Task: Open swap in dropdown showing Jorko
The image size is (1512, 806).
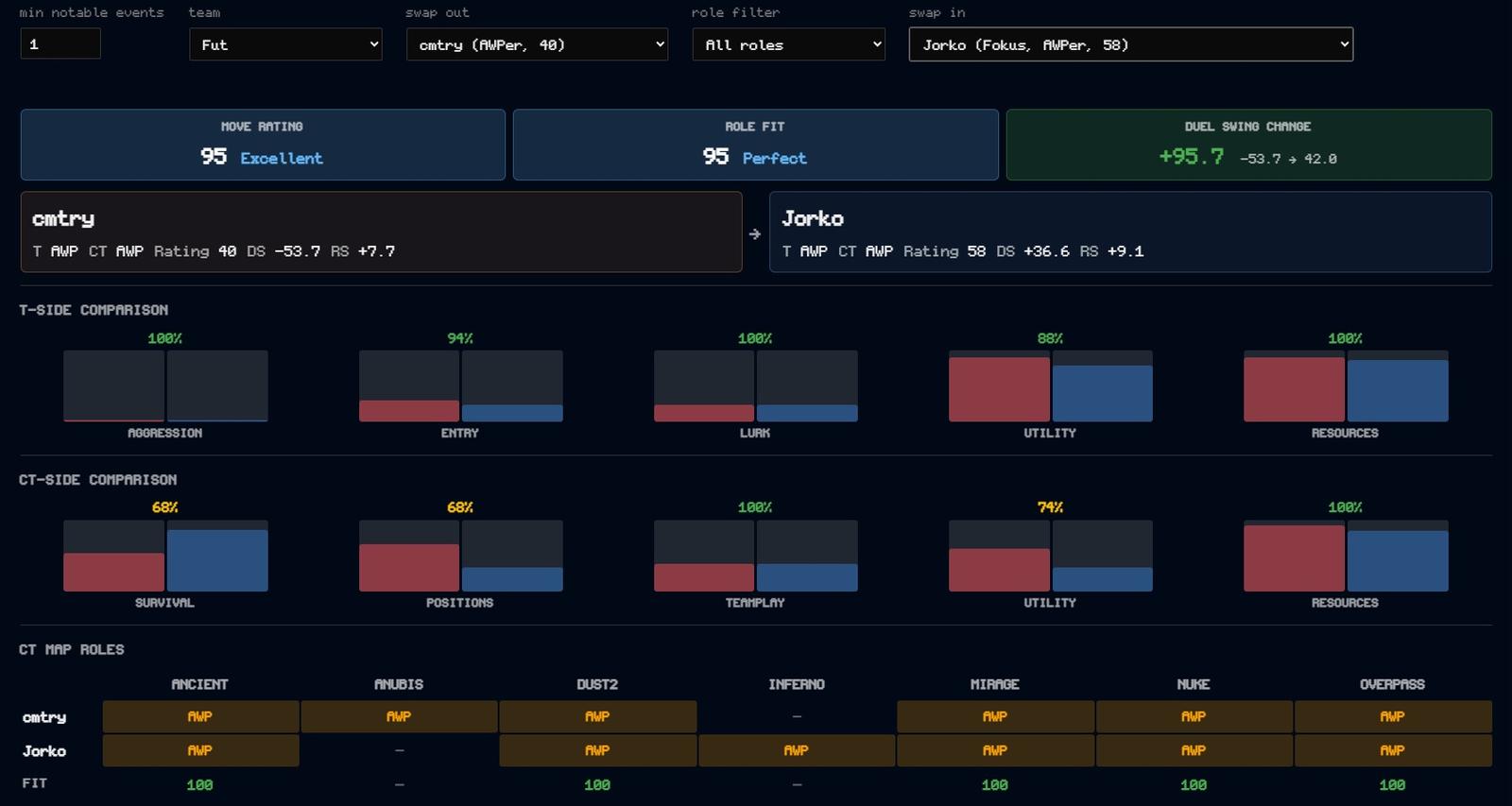Action: [1130, 44]
